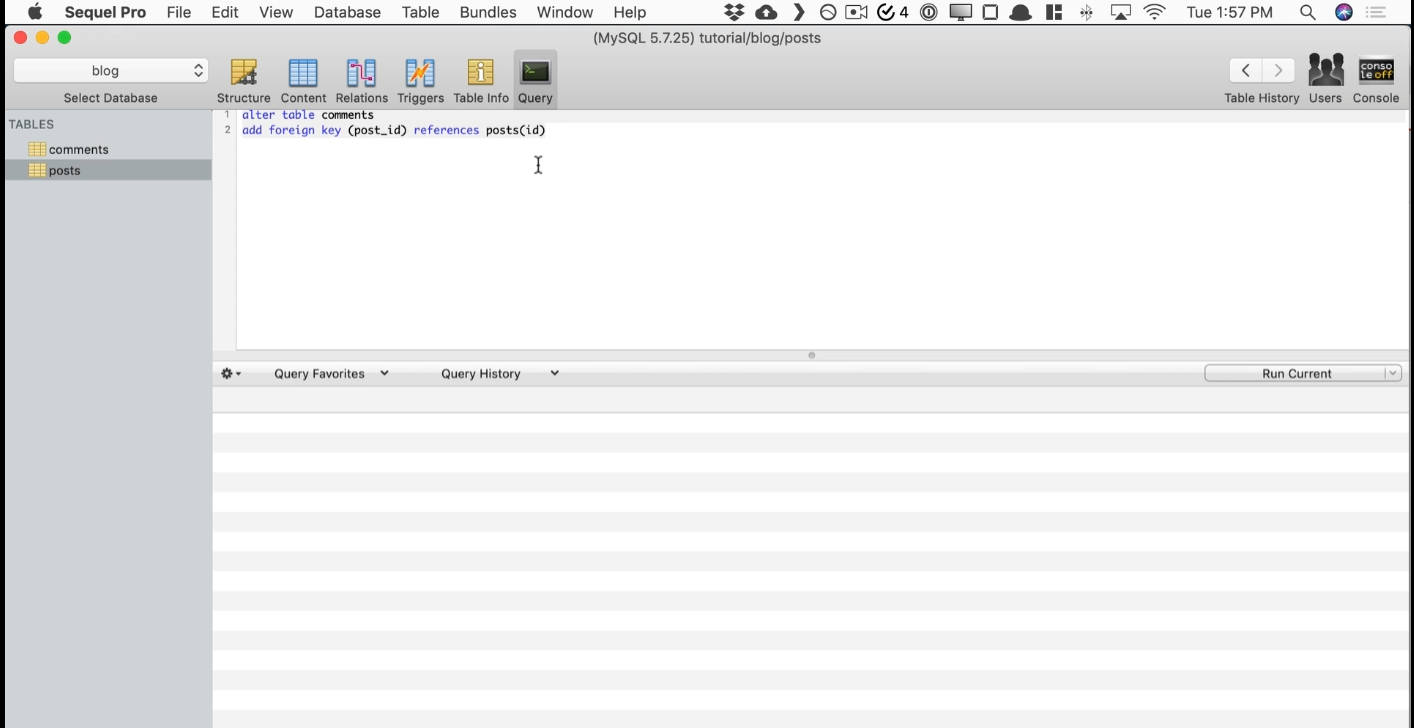Open the blog database selector
The image size is (1414, 728).
click(x=111, y=70)
